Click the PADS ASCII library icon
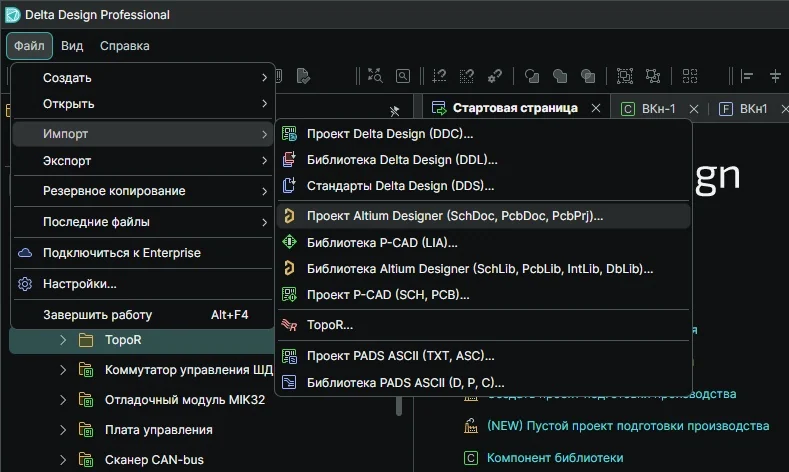This screenshot has width=789, height=472. (x=289, y=382)
